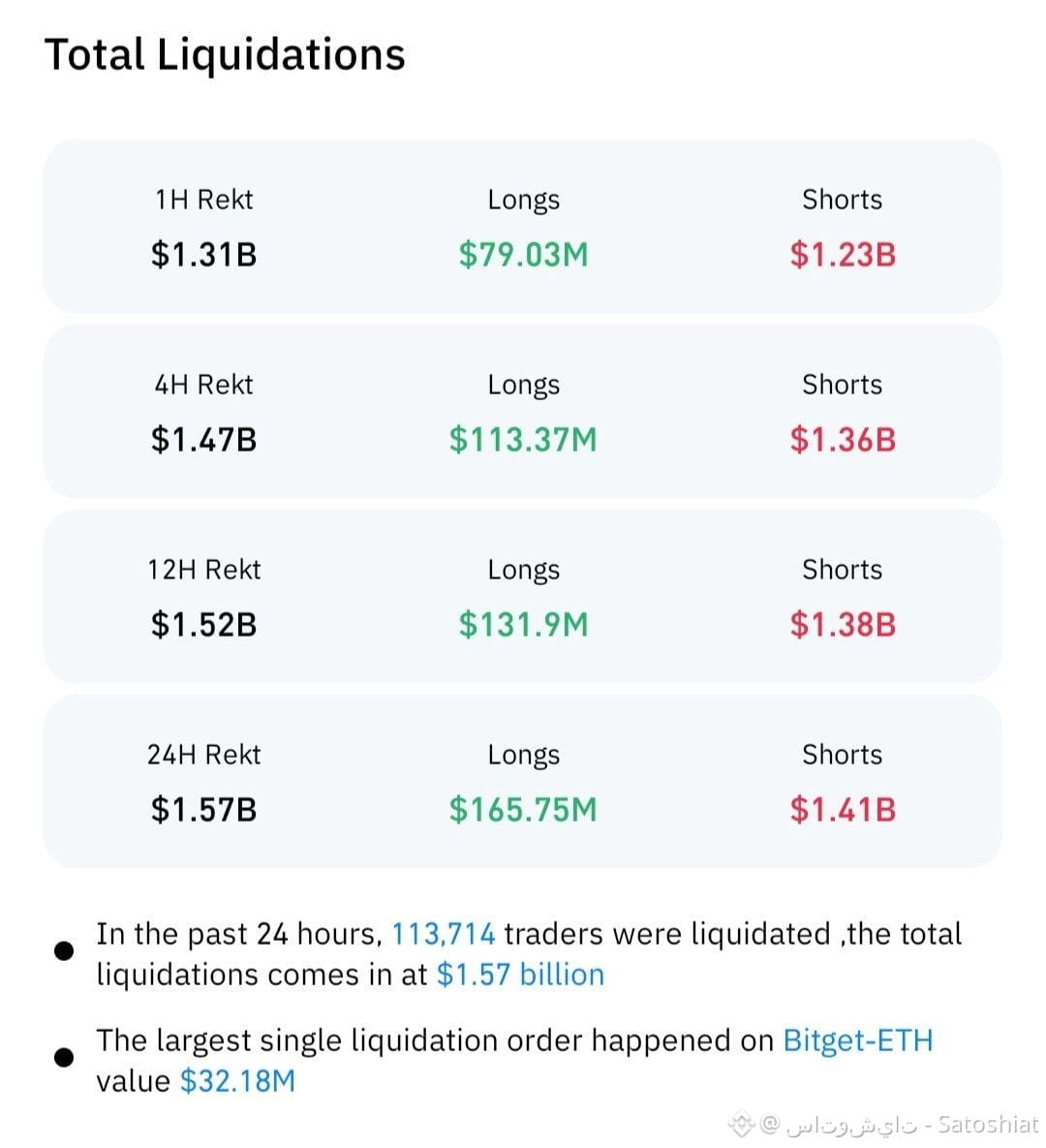The width and height of the screenshot is (1046, 1148).
Task: Select the 1H Rekt total $1.31B
Action: [203, 255]
